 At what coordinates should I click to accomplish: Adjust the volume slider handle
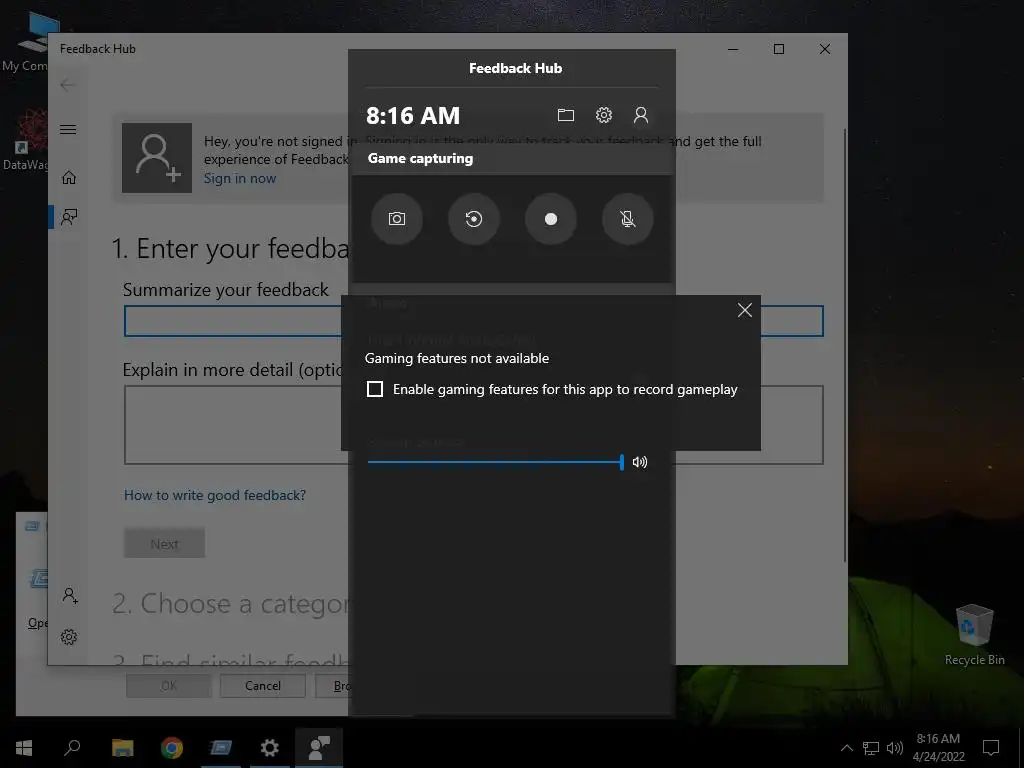click(x=622, y=462)
